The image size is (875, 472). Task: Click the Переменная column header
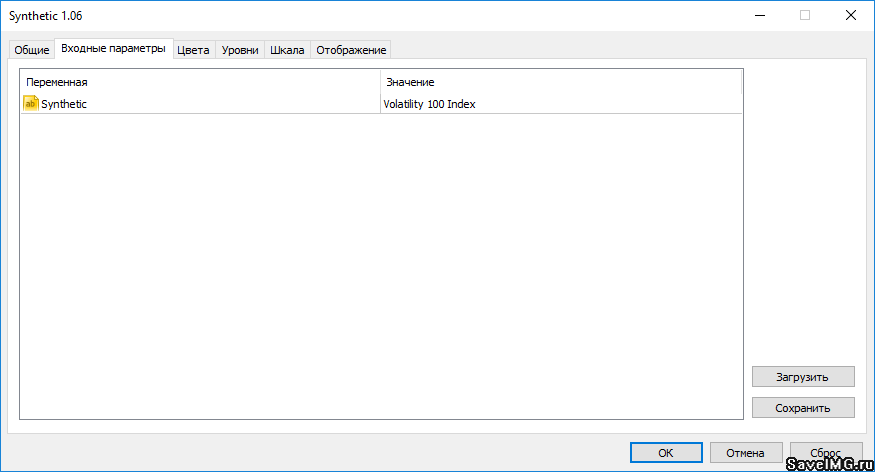200,82
